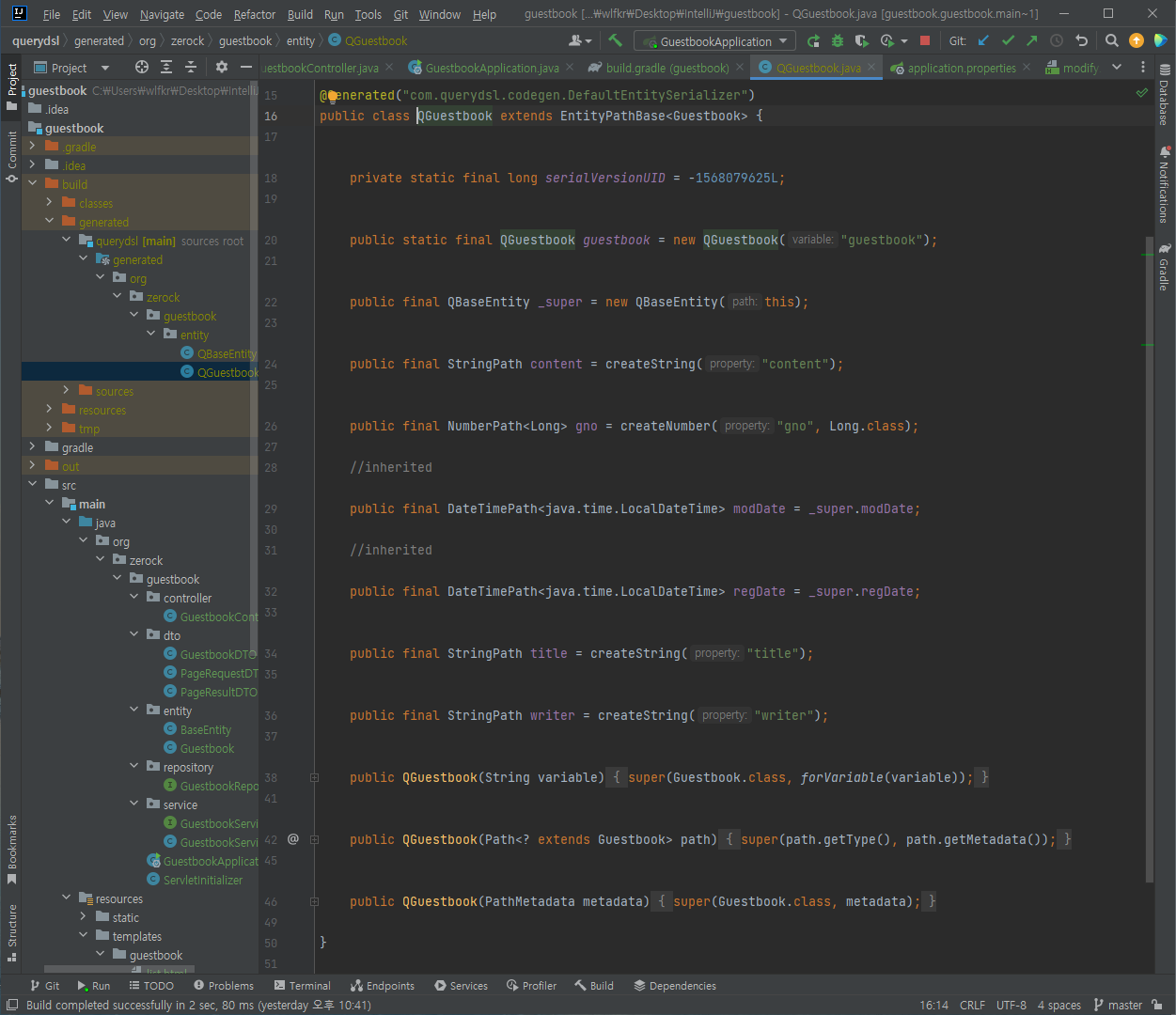Screen dimensions: 1176x1015
Task: Click the UTF-8 encoding in status bar
Action: click(1011, 1005)
